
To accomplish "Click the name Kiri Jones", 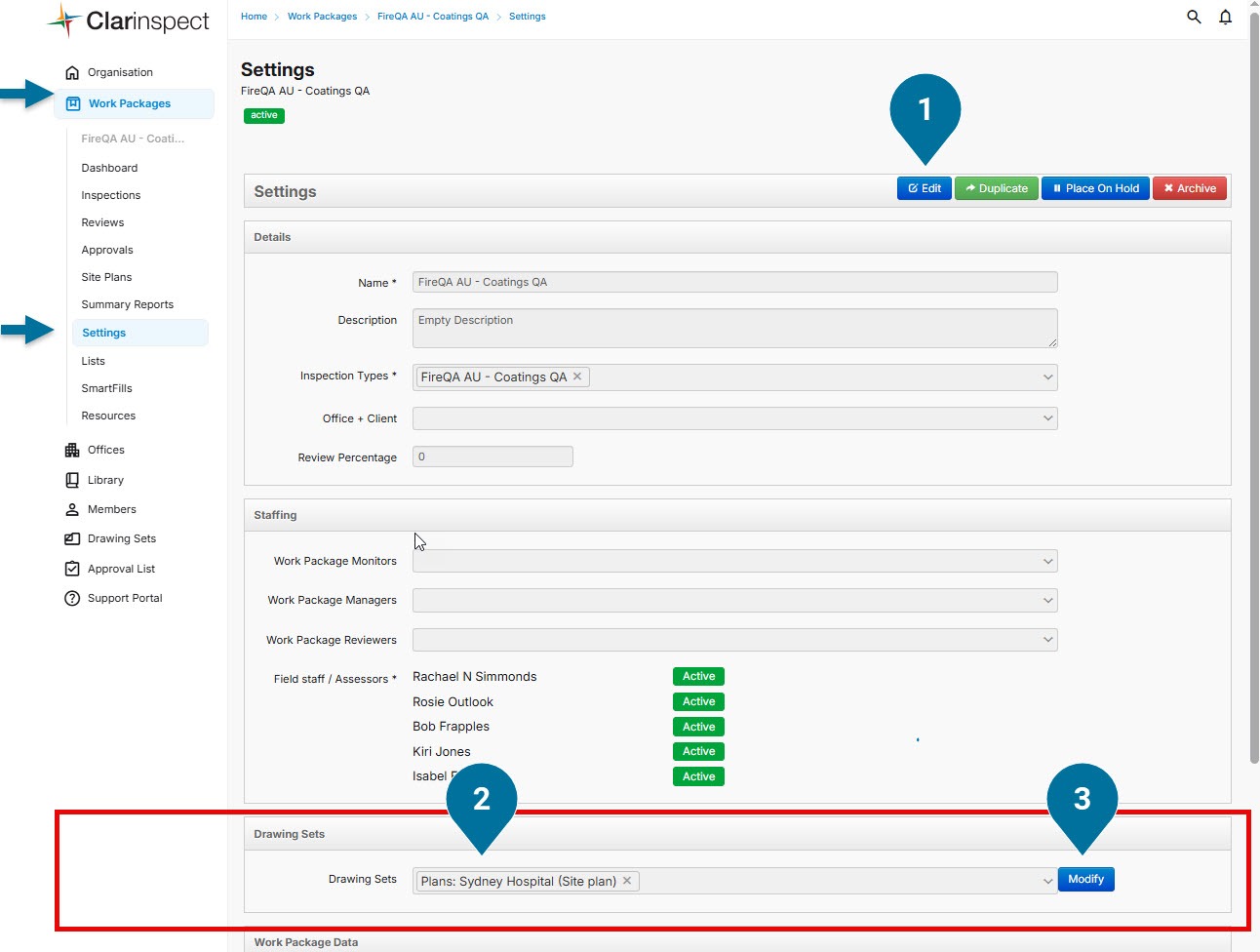I will coord(441,751).
